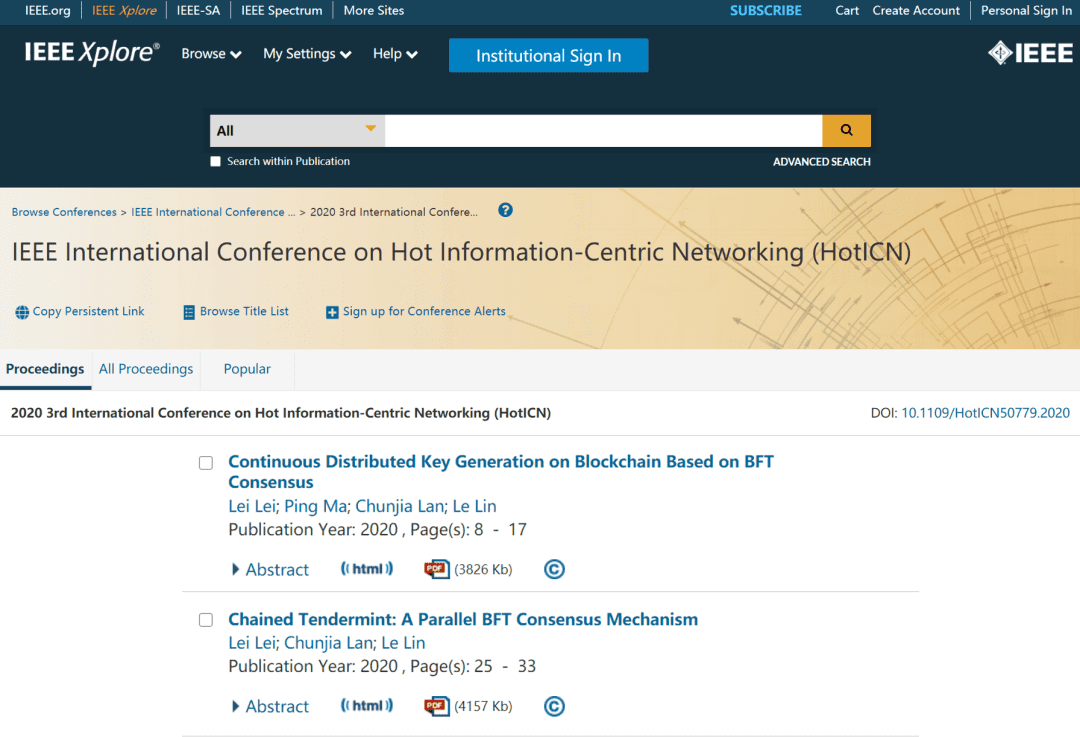
Task: Click the DOI 10.1109/HotICN50779.2020 link
Action: (x=985, y=413)
